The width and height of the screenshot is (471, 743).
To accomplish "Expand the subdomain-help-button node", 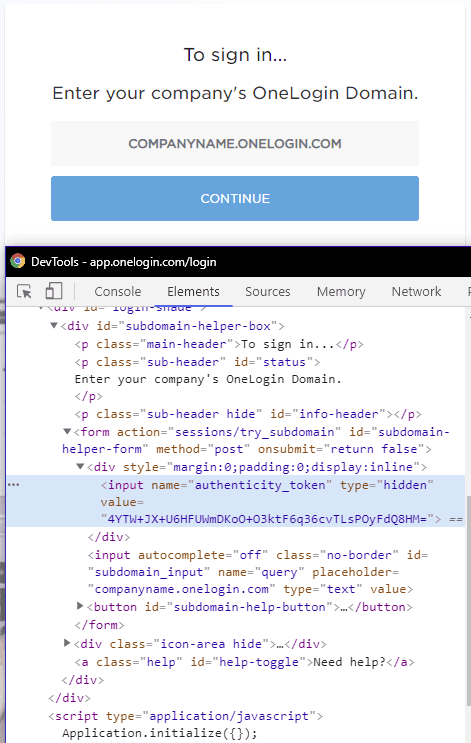I will click(x=80, y=606).
